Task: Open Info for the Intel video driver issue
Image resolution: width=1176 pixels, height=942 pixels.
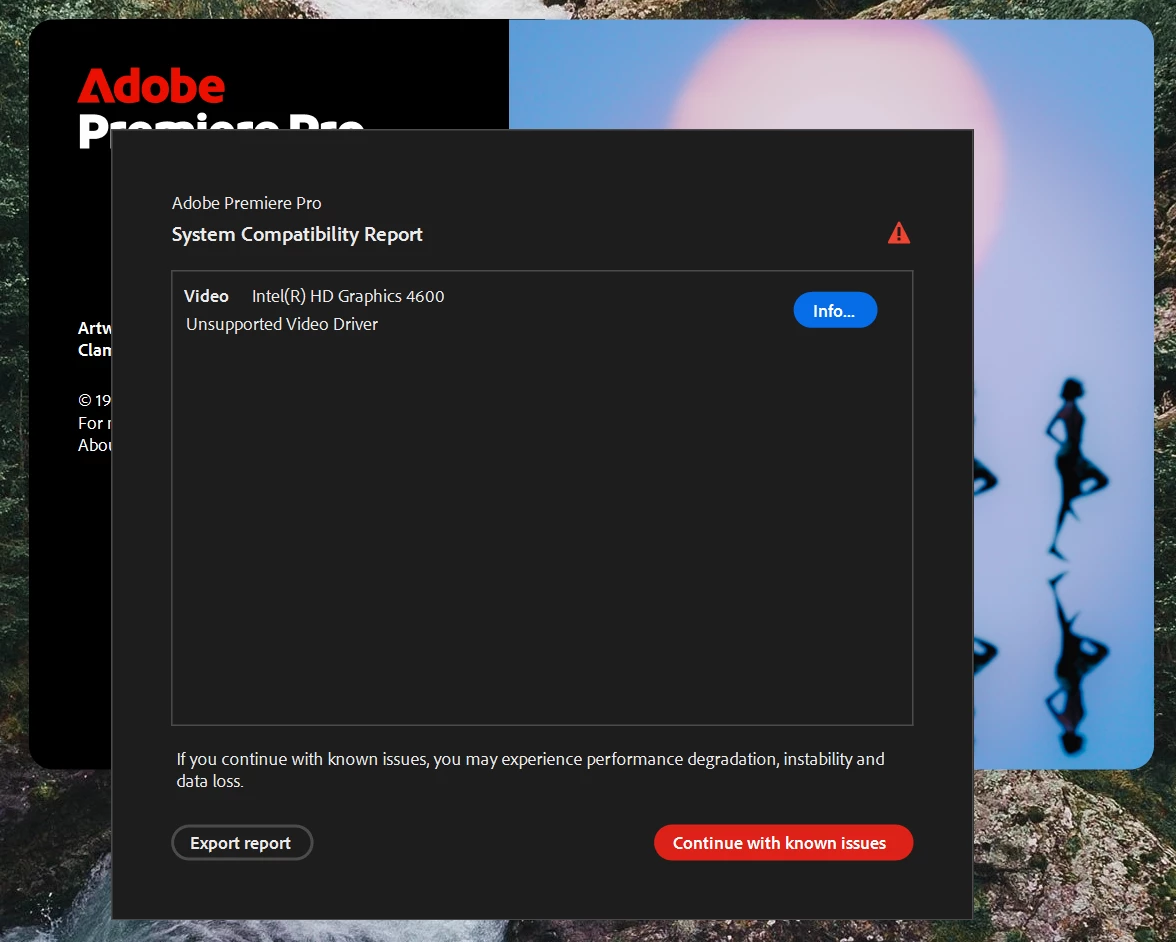Action: point(835,310)
